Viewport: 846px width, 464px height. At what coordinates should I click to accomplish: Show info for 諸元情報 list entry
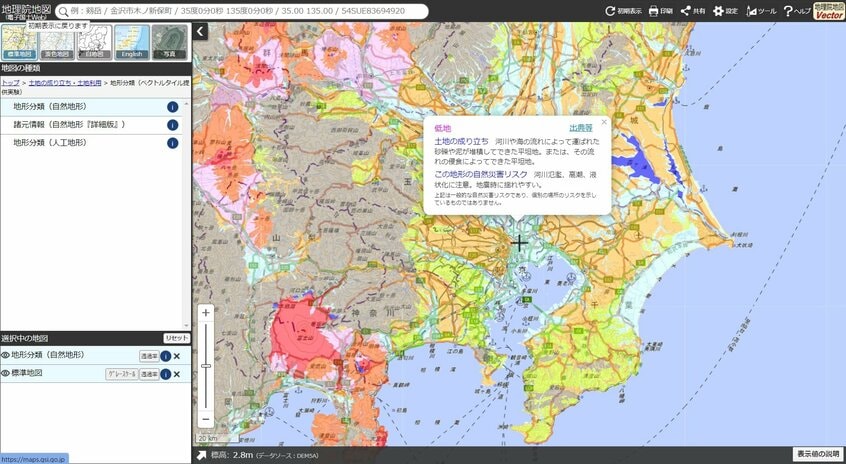173,125
